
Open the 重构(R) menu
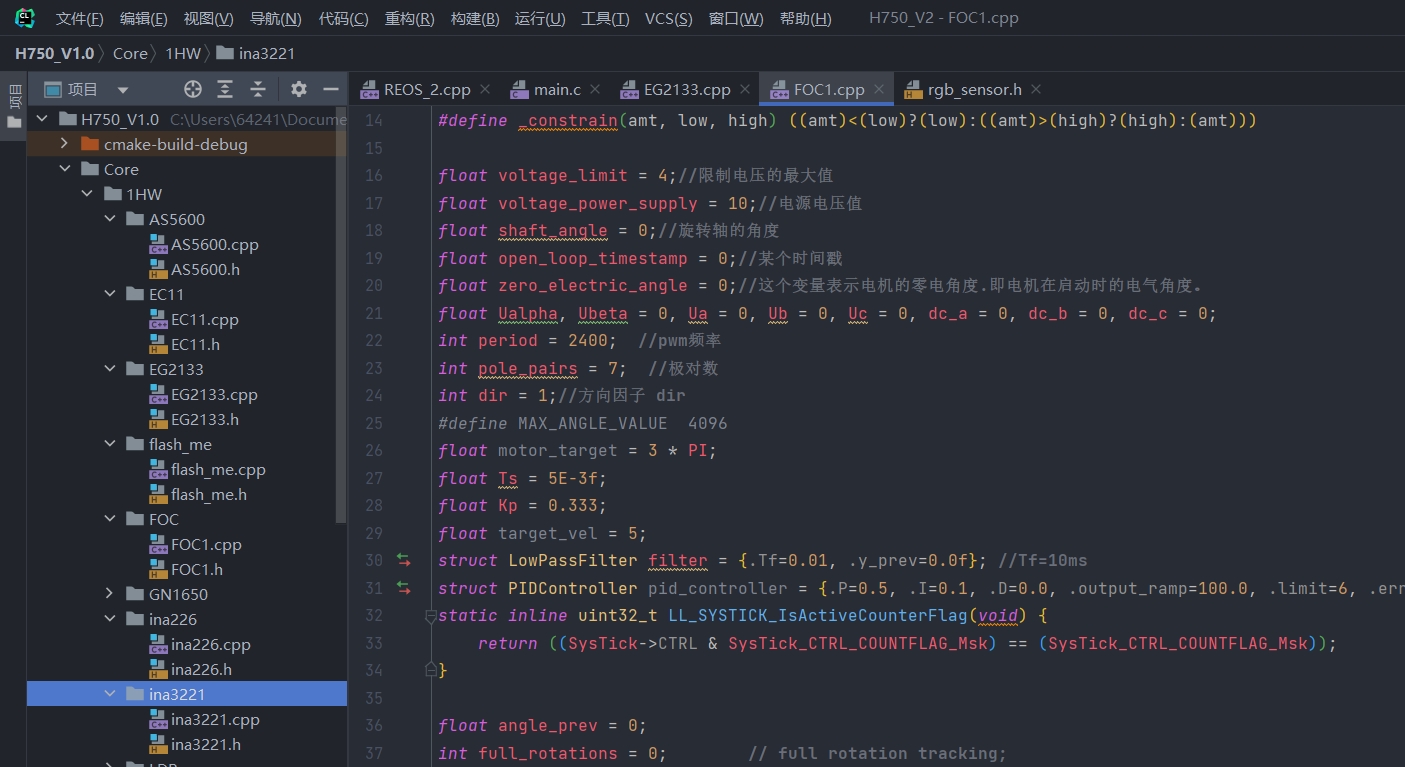pyautogui.click(x=409, y=19)
